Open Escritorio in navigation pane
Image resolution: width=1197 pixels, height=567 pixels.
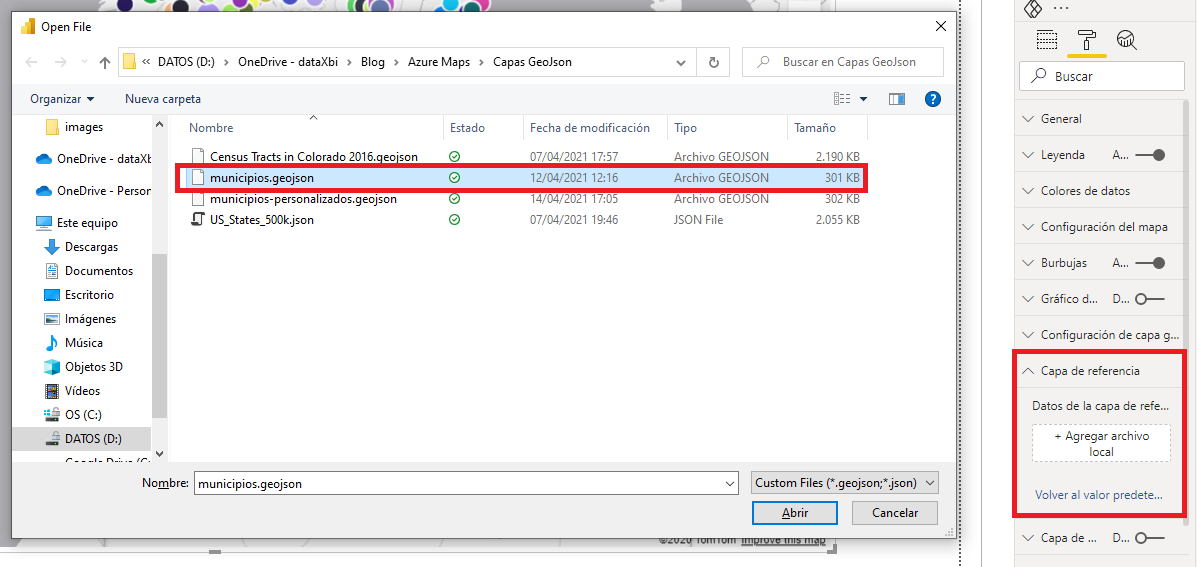89,295
